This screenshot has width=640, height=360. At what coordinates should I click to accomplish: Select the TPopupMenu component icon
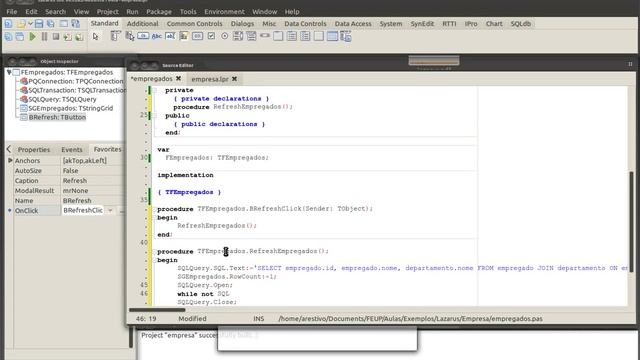[130, 36]
